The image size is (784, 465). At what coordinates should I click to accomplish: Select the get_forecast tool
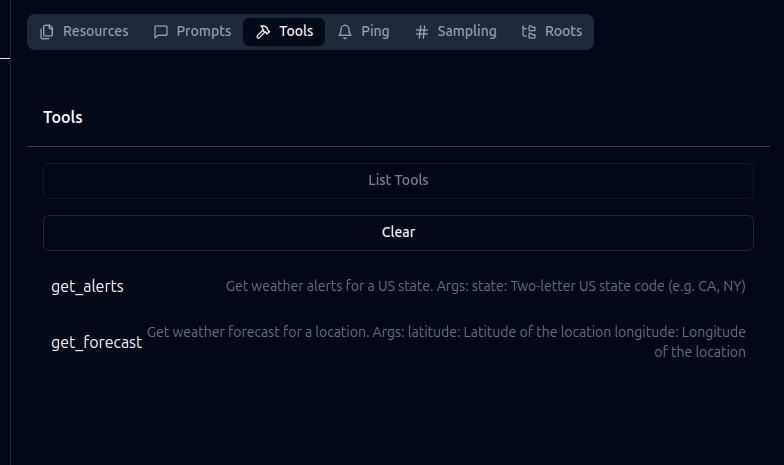(96, 342)
